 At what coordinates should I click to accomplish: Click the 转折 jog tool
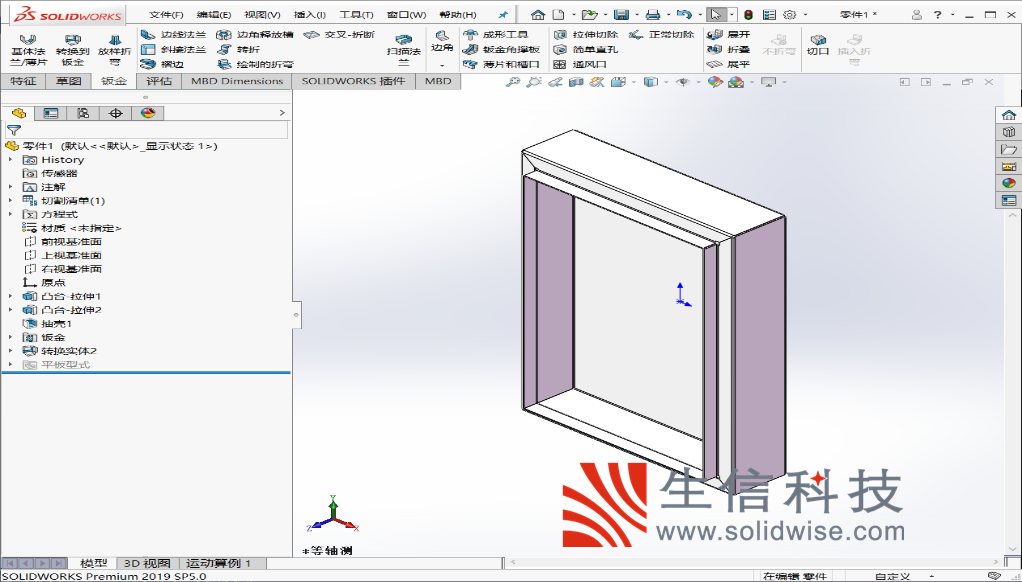click(239, 50)
